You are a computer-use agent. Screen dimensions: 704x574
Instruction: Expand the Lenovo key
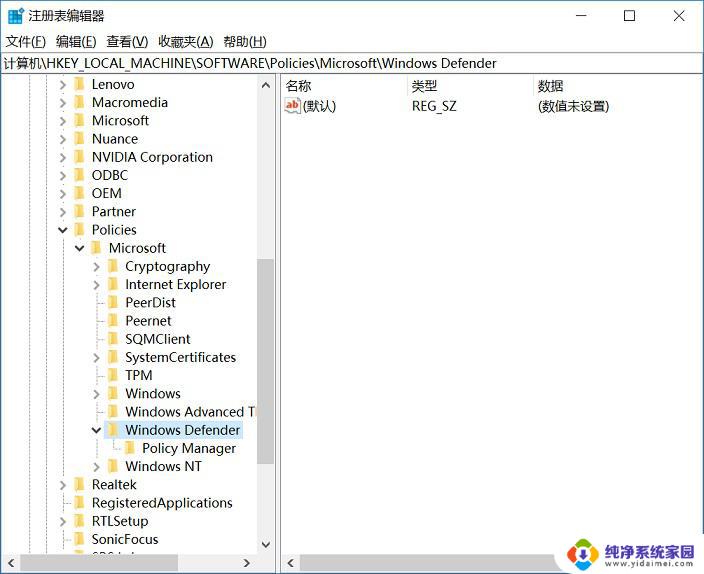coord(62,84)
